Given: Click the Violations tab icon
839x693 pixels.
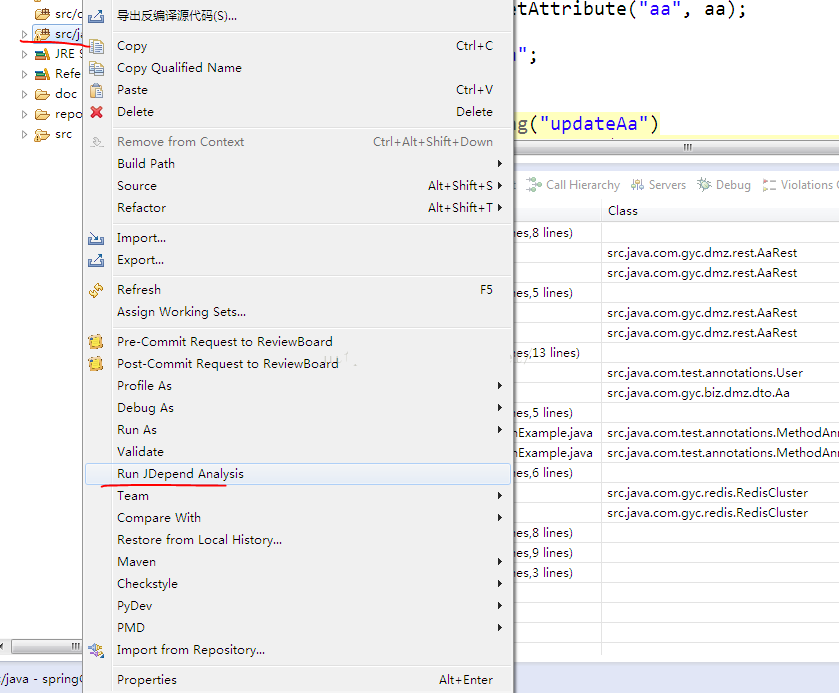Looking at the screenshot, I should point(769,185).
